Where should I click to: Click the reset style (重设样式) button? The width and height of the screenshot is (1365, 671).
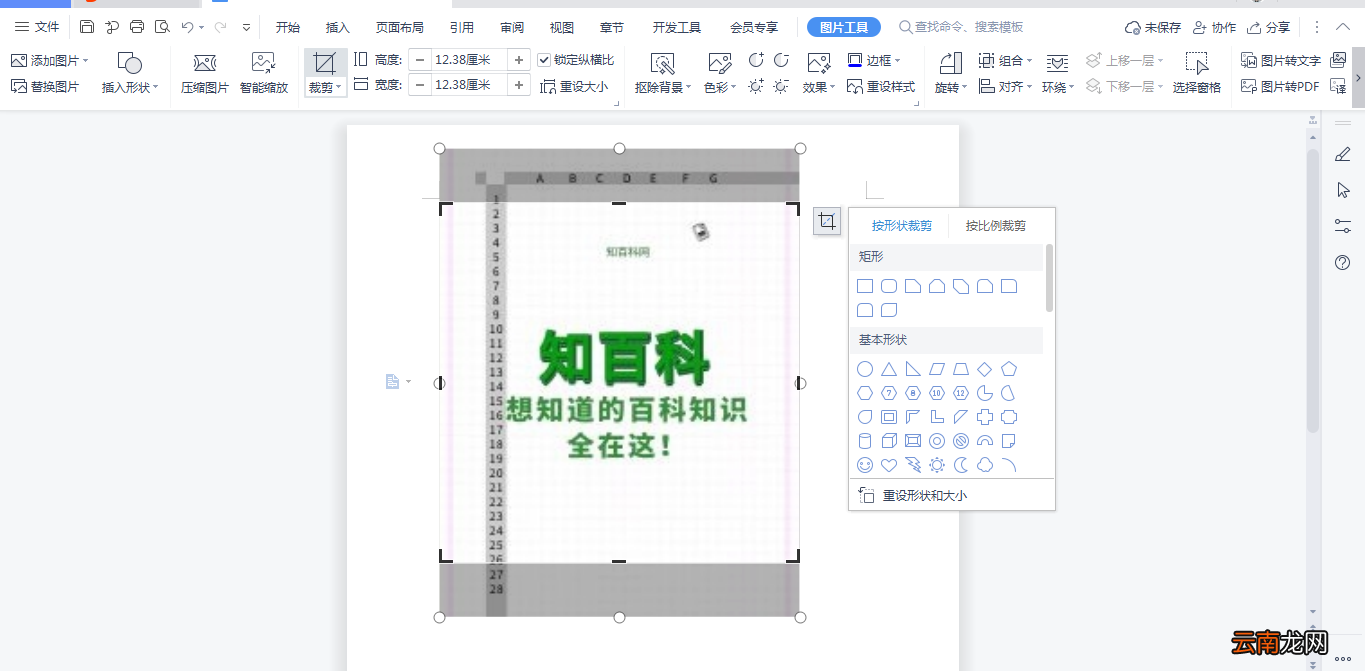tap(881, 86)
